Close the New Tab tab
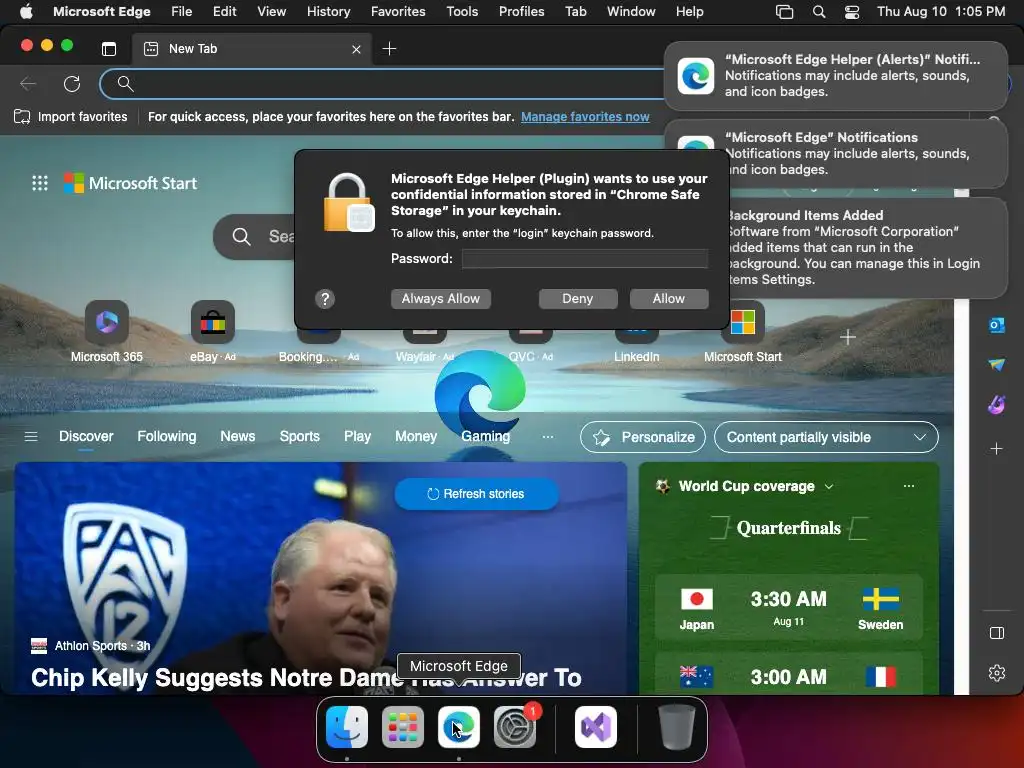 point(356,49)
